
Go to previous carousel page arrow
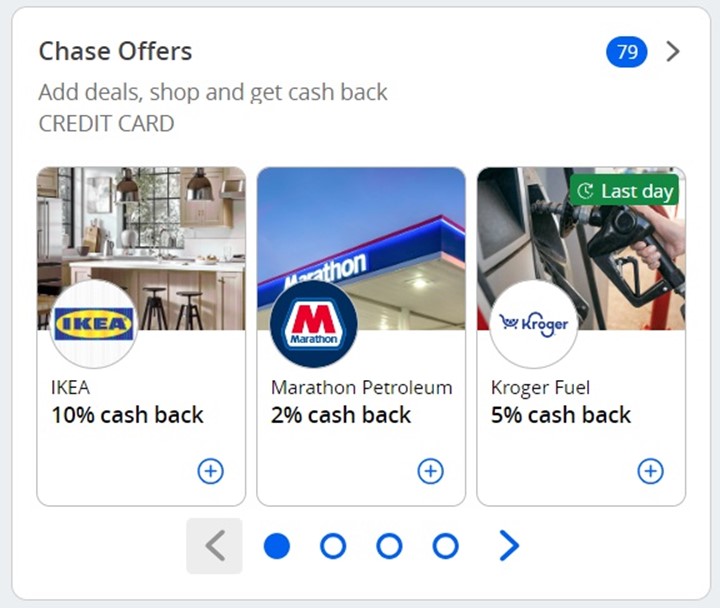(x=214, y=546)
